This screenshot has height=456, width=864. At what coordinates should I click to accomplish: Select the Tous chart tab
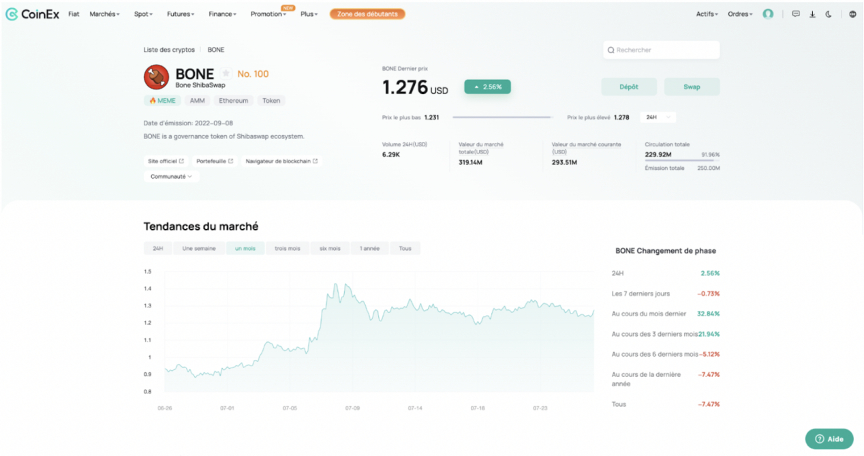point(405,248)
